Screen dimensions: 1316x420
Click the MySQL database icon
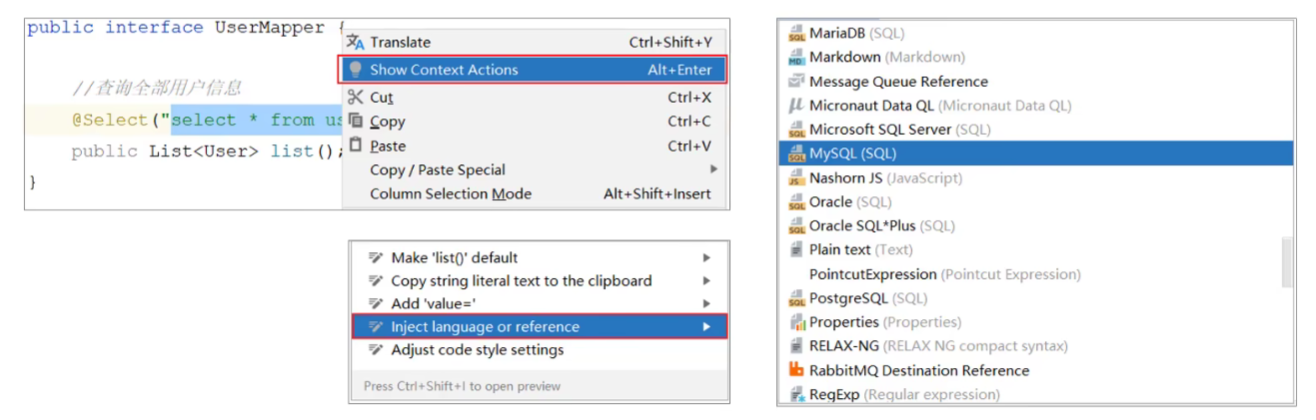pos(796,154)
